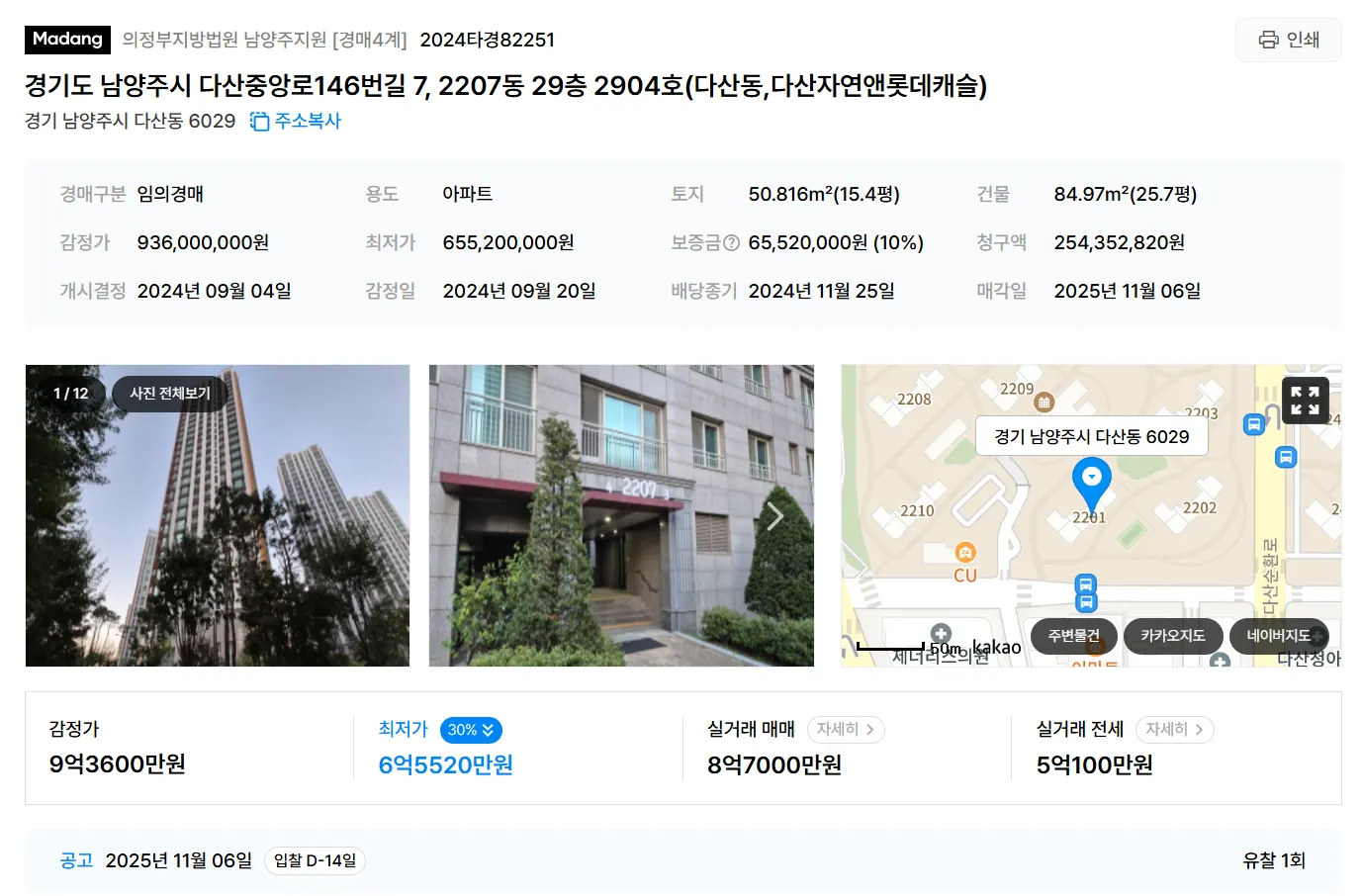Expand the 30% minimum price dropdown badge
This screenshot has height=896, width=1362.
coord(471,730)
